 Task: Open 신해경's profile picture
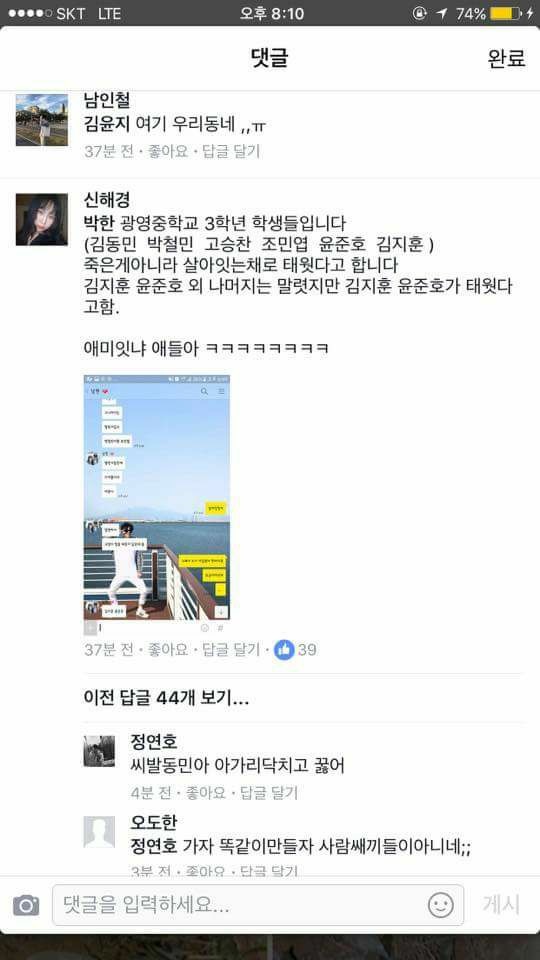(x=42, y=220)
